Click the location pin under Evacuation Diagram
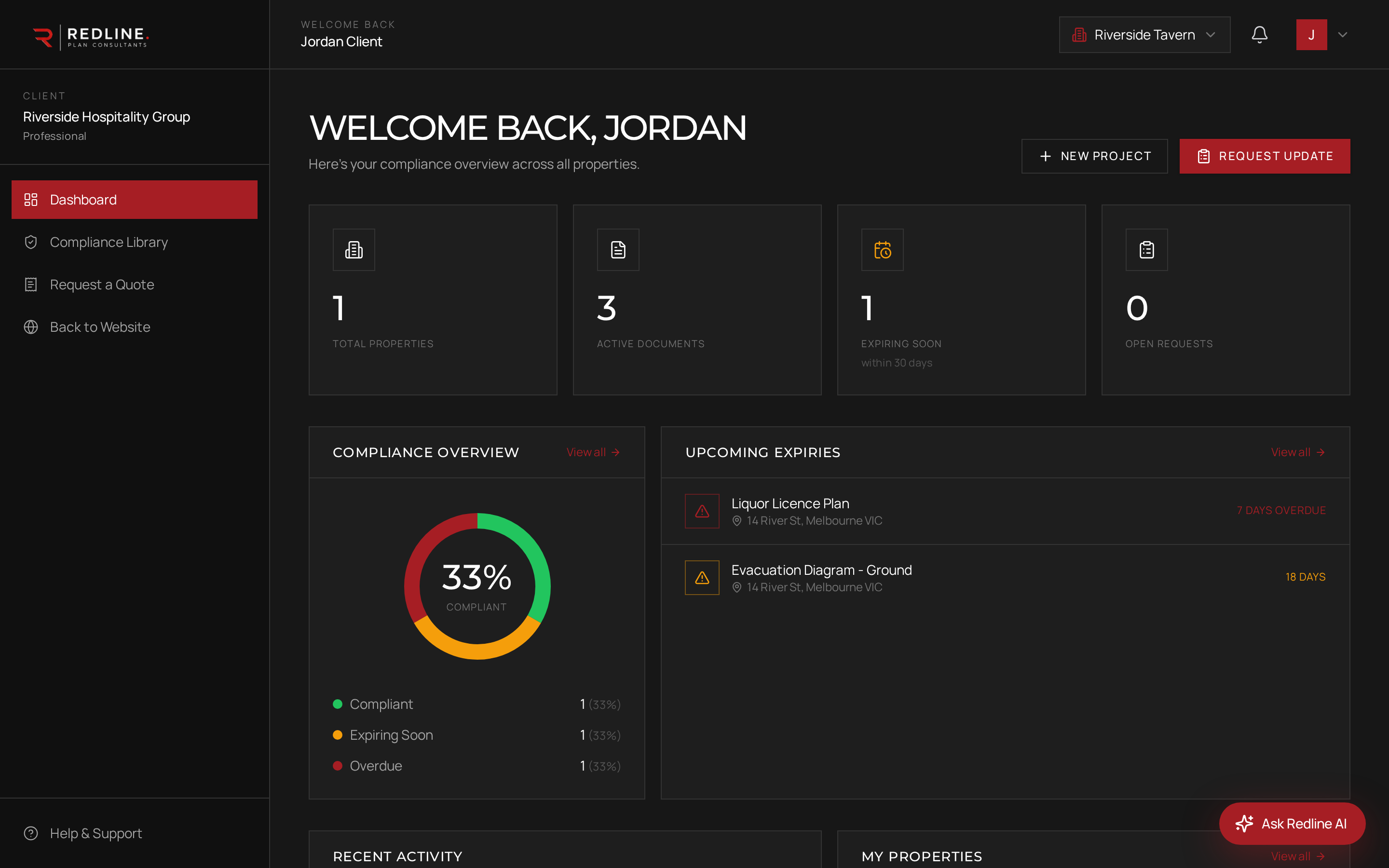Viewport: 1389px width, 868px height. click(737, 587)
